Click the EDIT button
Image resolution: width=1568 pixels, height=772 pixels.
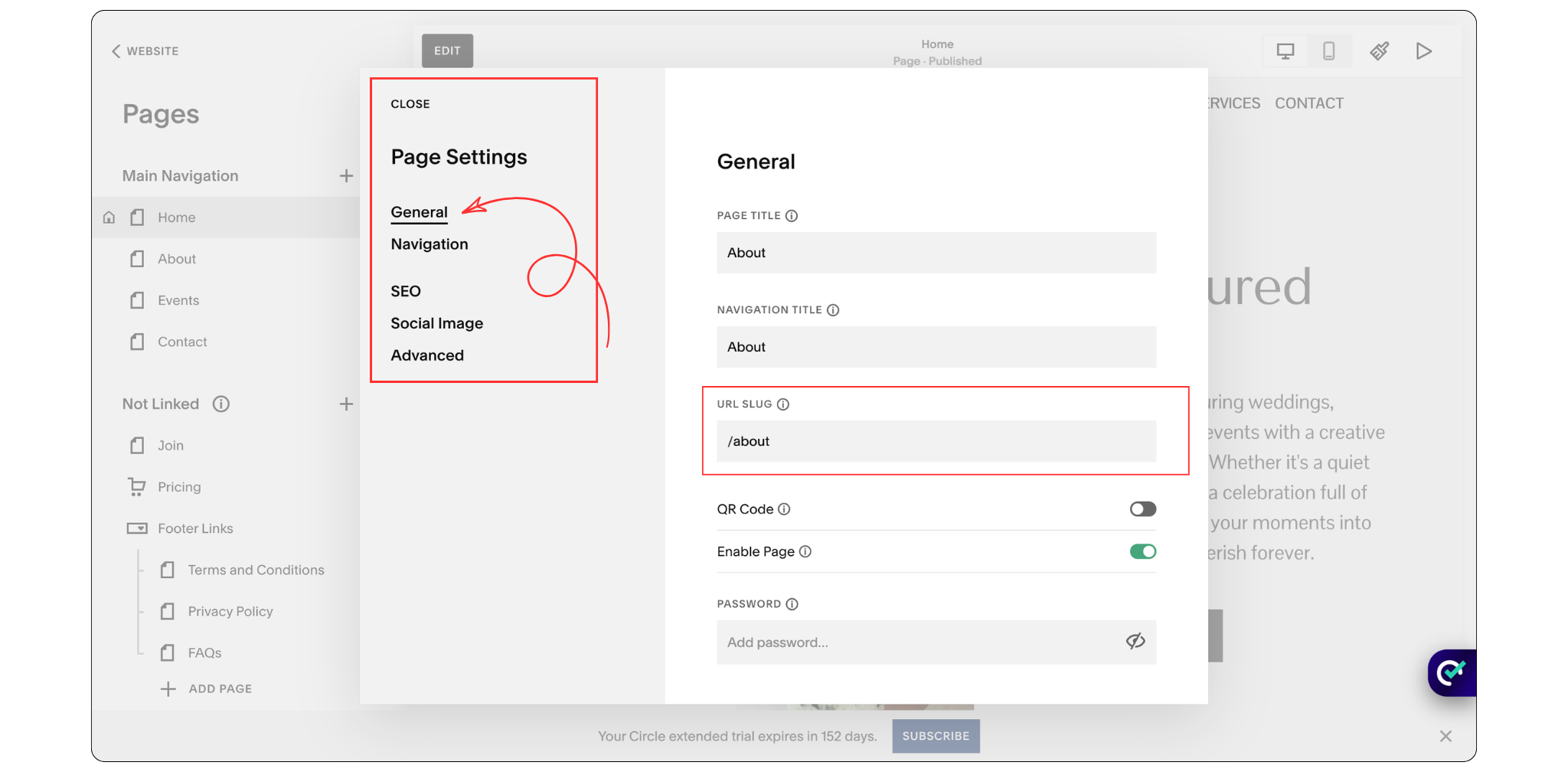click(x=447, y=51)
